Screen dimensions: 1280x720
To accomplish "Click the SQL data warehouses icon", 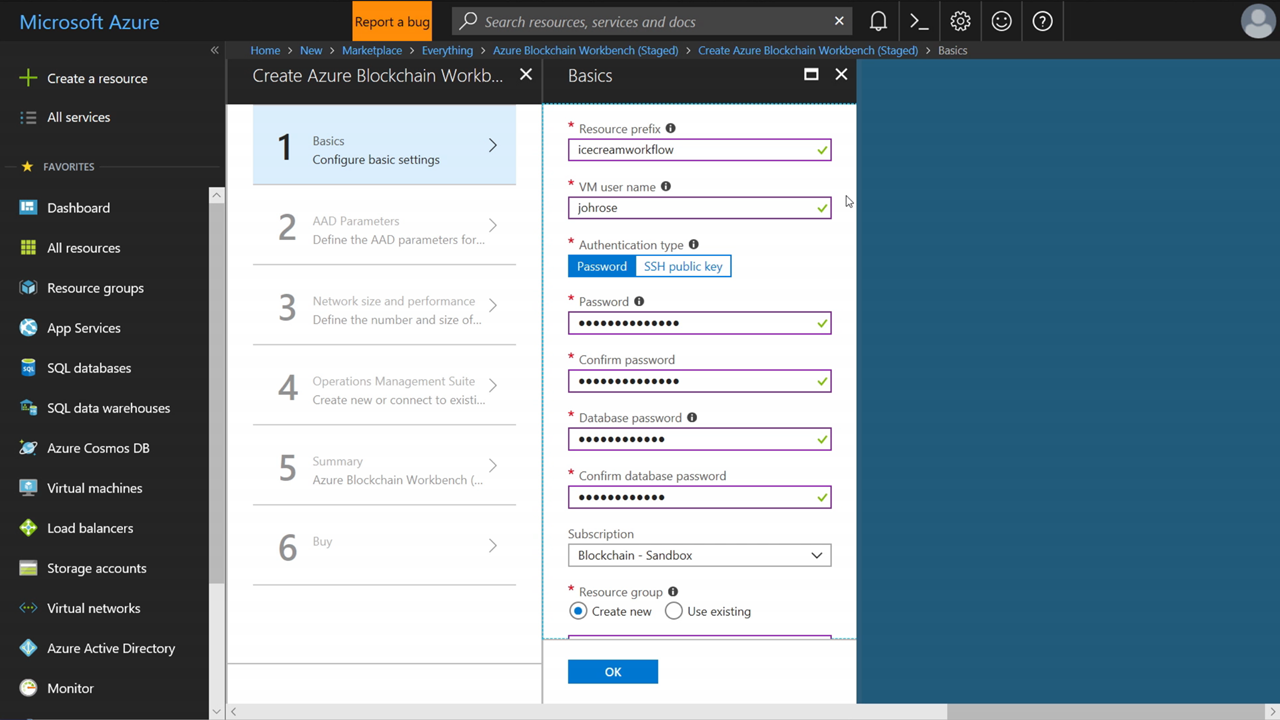I will click(28, 408).
